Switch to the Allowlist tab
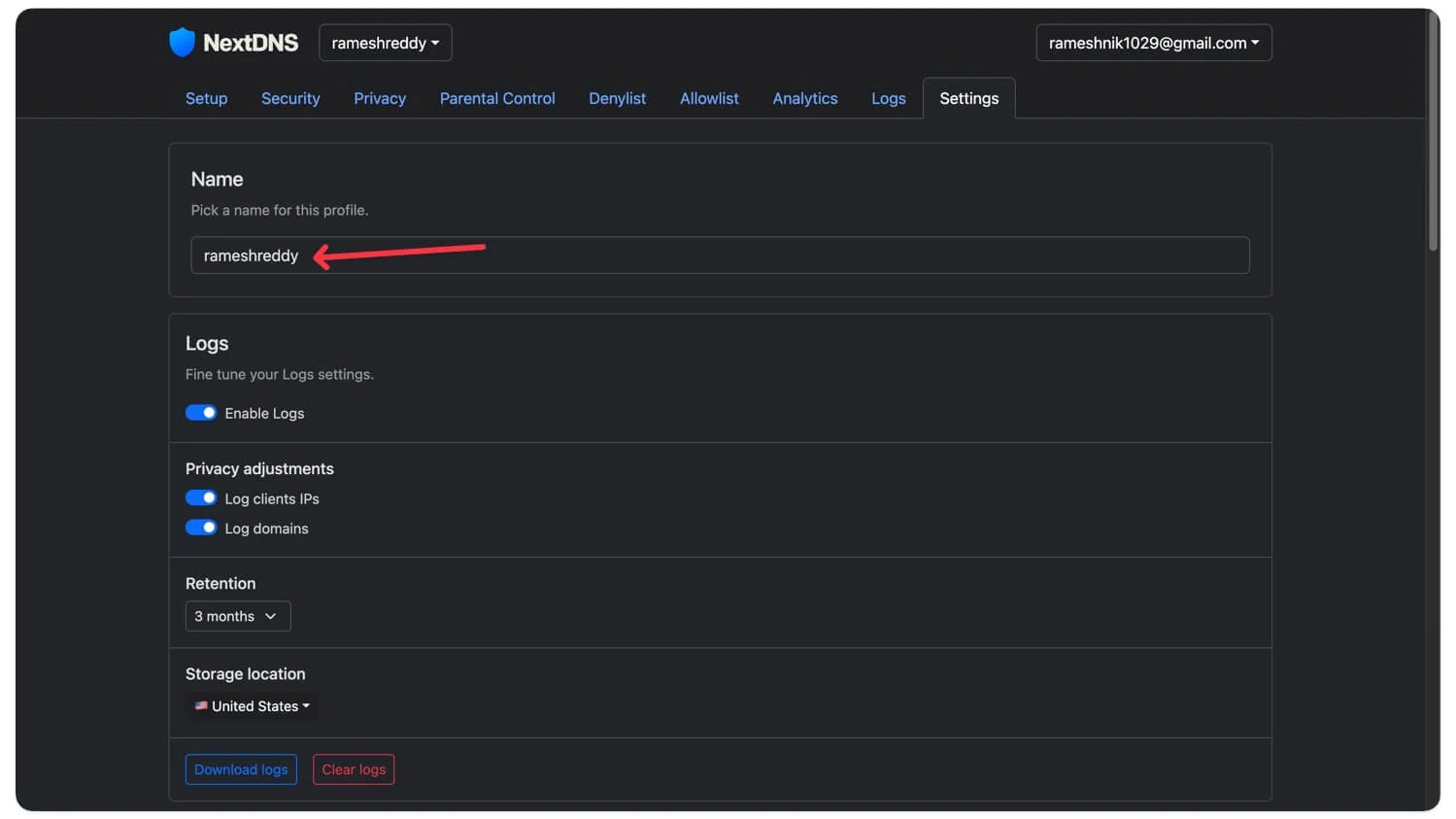Image resolution: width=1456 pixels, height=819 pixels. click(x=709, y=98)
